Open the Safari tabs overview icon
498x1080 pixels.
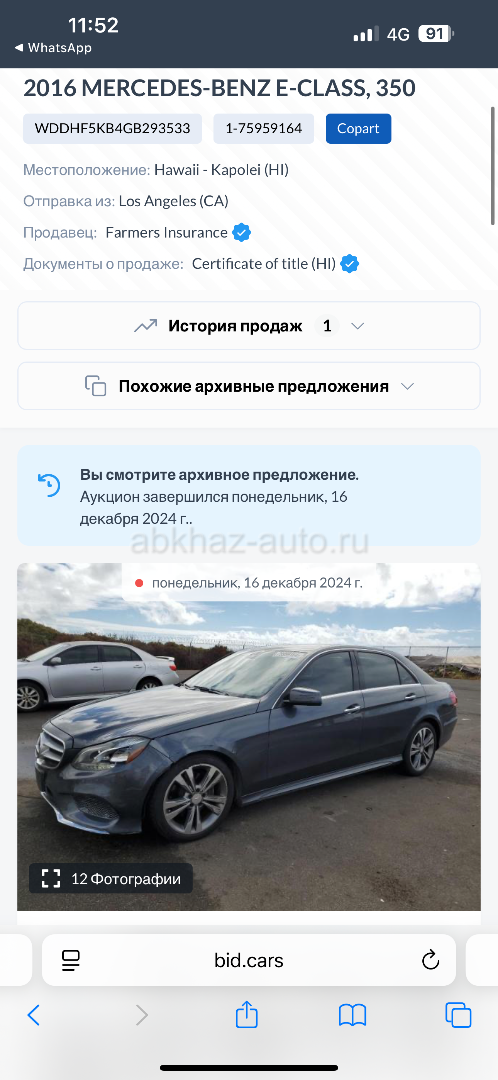pyautogui.click(x=458, y=1015)
